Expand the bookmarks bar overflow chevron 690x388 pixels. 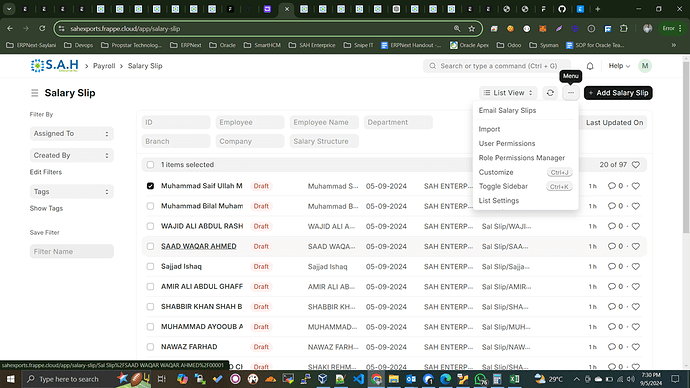click(673, 45)
